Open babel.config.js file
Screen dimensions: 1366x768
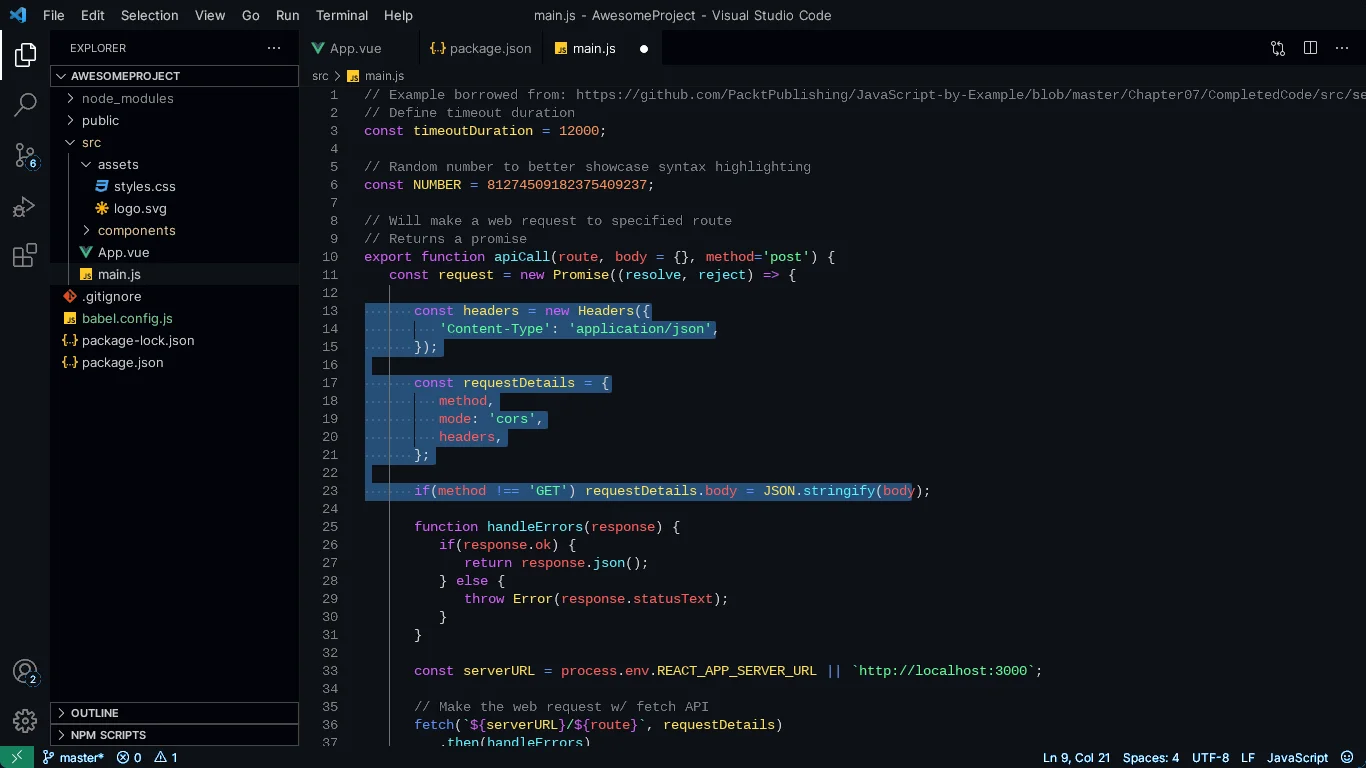175,318
